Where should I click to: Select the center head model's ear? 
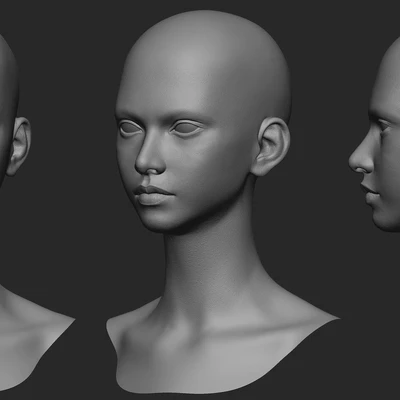271,146
